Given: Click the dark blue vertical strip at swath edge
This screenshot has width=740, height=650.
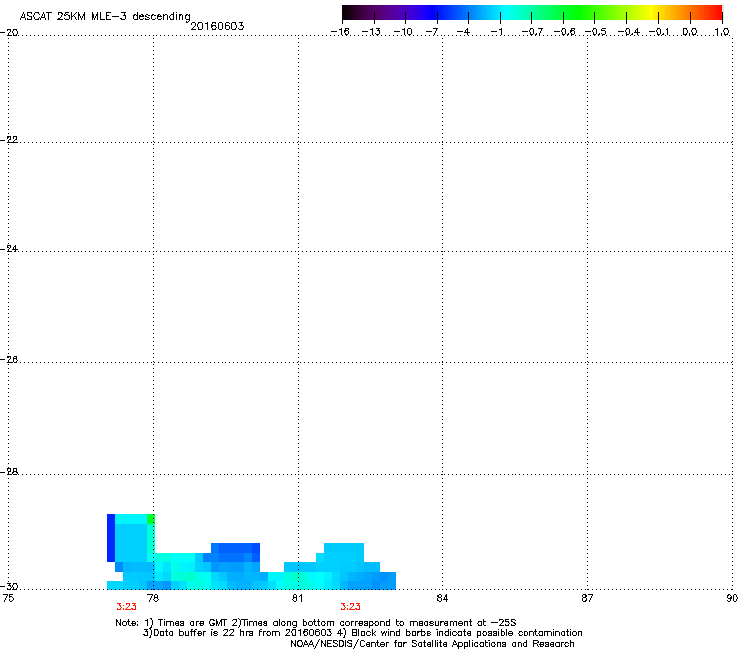Looking at the screenshot, I should [111, 538].
